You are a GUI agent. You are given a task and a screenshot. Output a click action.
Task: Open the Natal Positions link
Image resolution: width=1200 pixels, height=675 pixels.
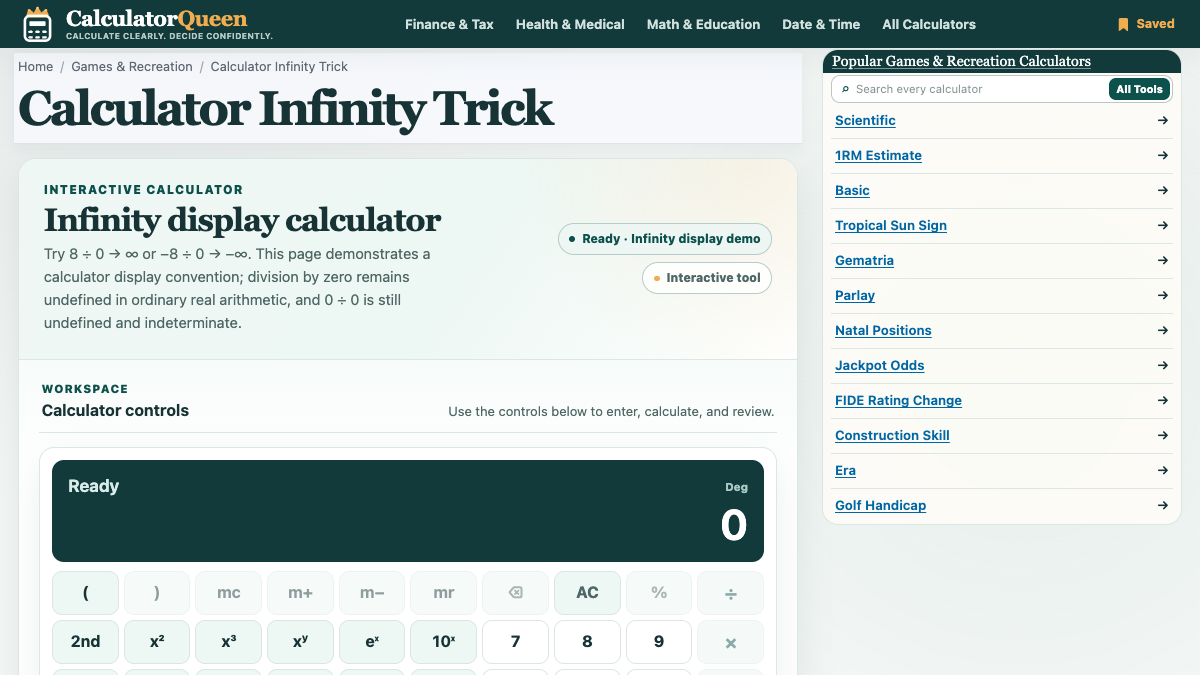pyautogui.click(x=883, y=330)
